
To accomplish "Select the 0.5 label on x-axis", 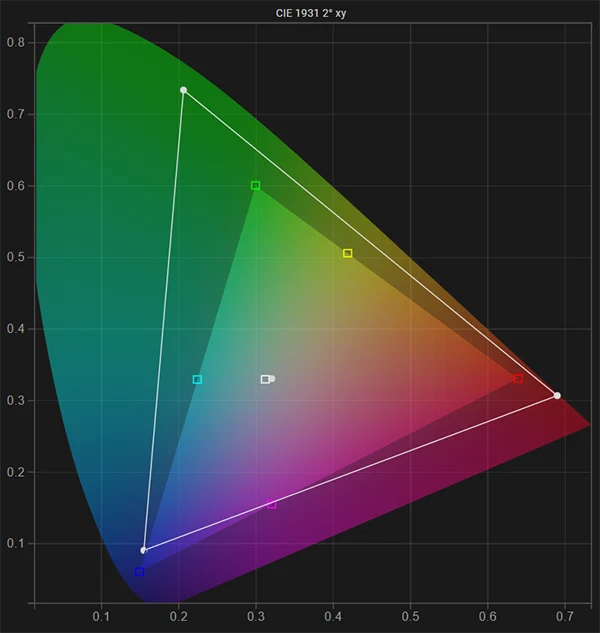I will point(410,618).
